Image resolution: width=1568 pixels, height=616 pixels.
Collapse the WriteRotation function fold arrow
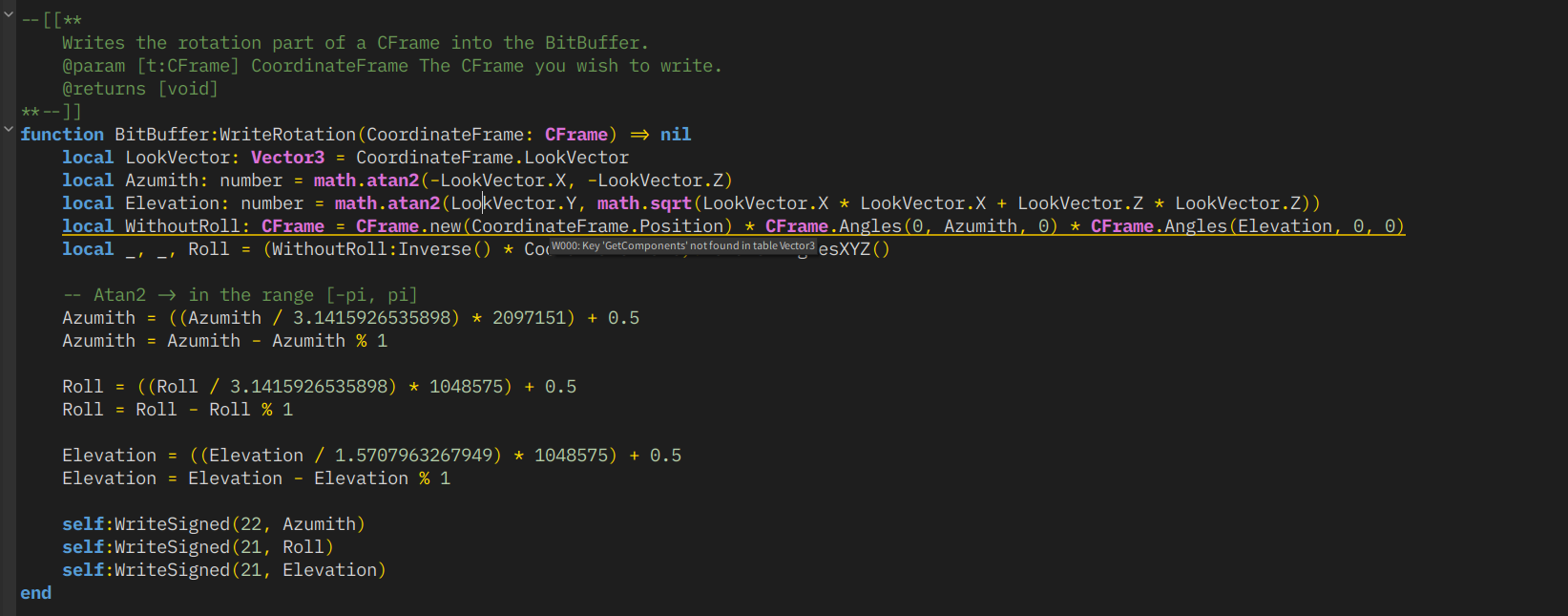pos(9,129)
